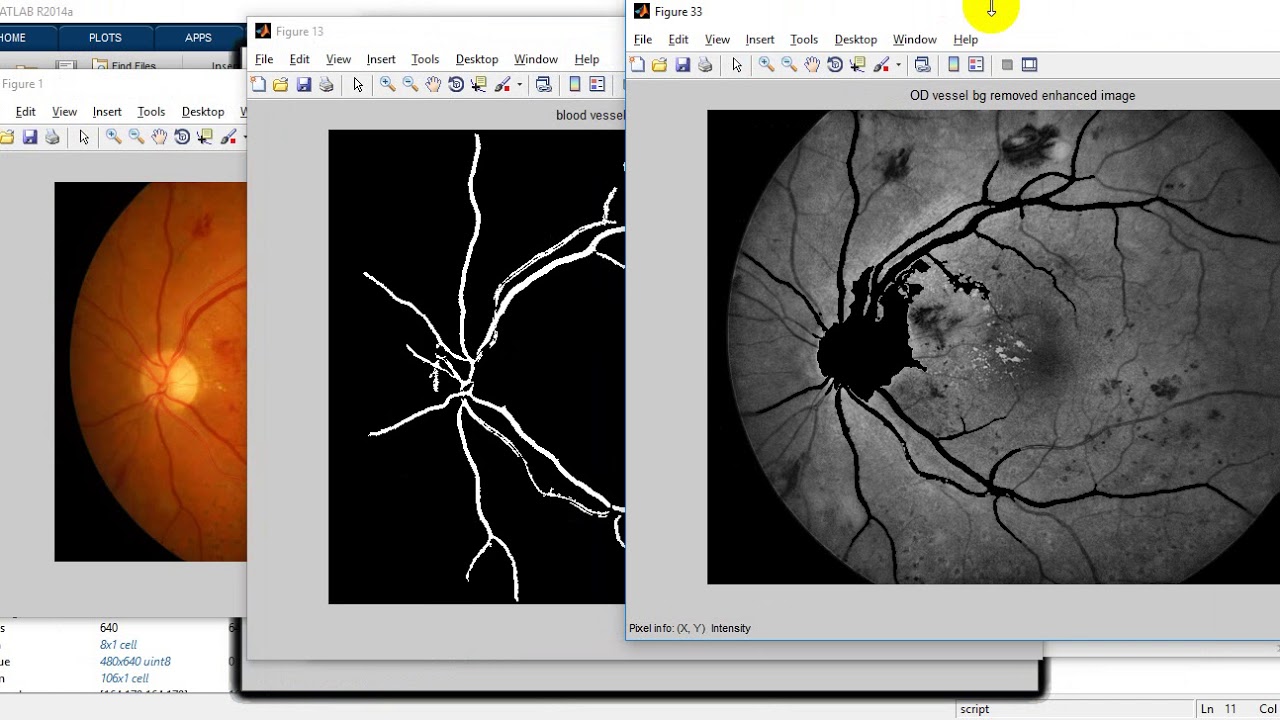Insert Legend in Figure 33
Image resolution: width=1280 pixels, height=720 pixels.
[976, 65]
